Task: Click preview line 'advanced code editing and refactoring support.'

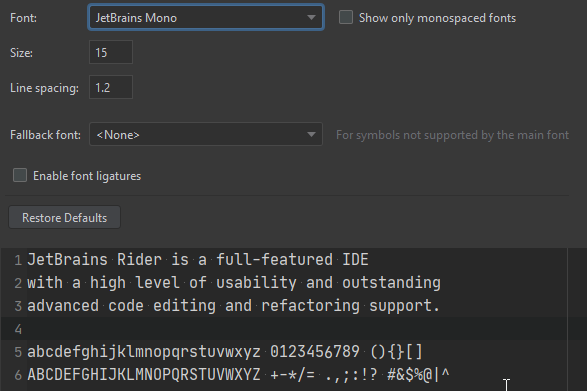Action: tap(233, 306)
